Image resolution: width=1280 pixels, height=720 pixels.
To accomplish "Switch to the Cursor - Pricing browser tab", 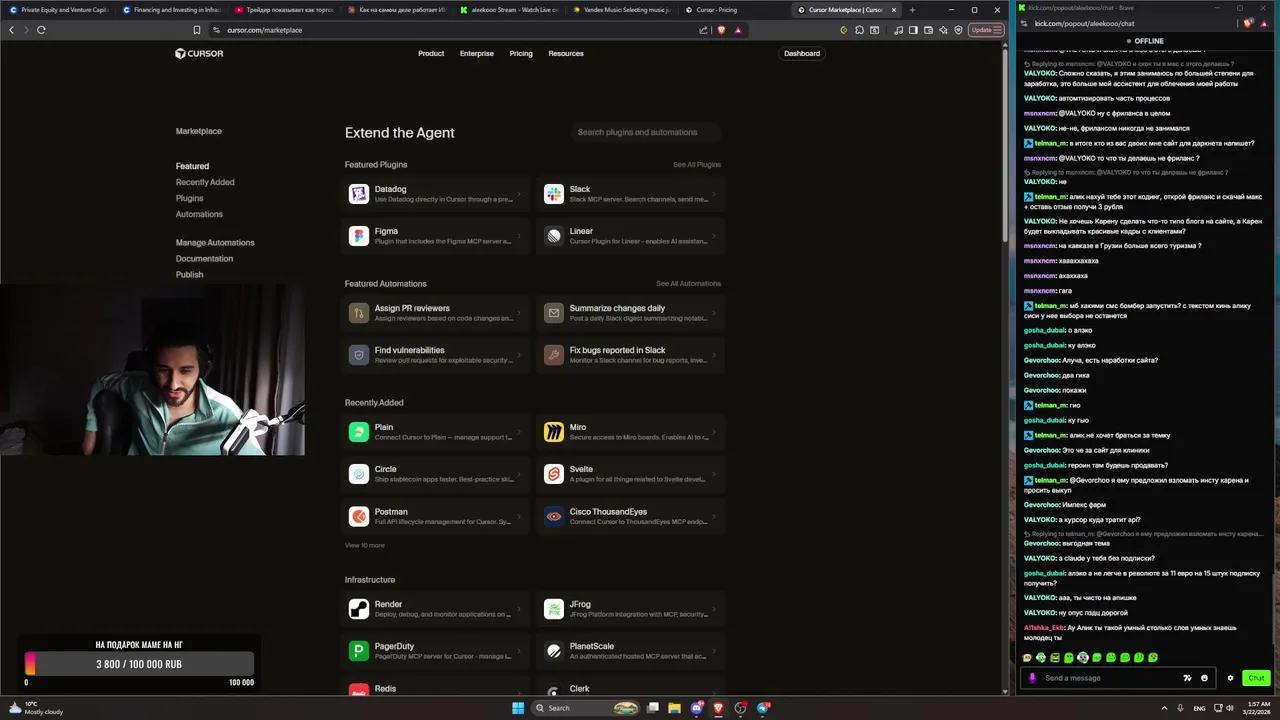I will [728, 10].
